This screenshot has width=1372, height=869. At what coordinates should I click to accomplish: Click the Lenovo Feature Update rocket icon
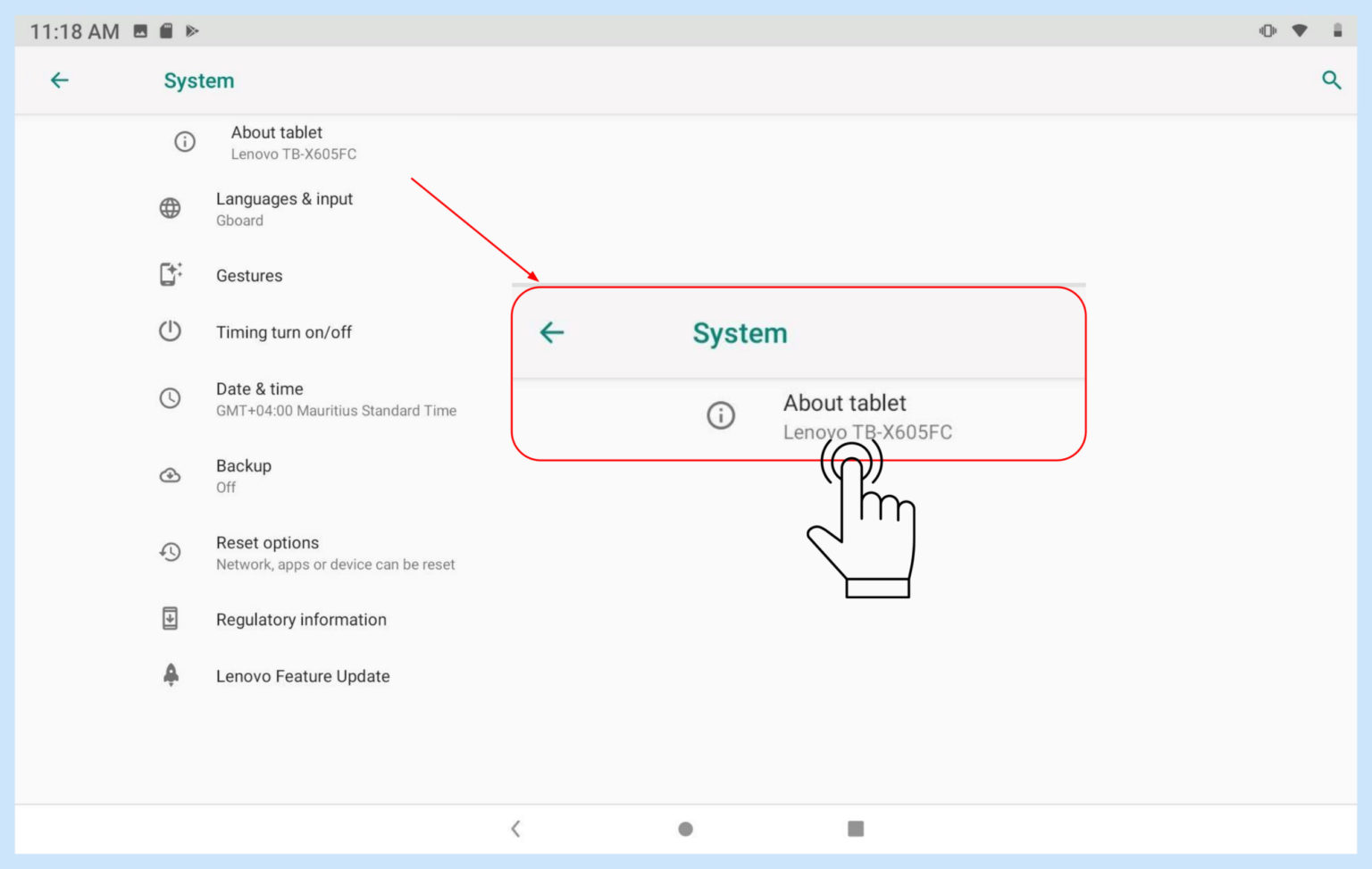coord(171,675)
